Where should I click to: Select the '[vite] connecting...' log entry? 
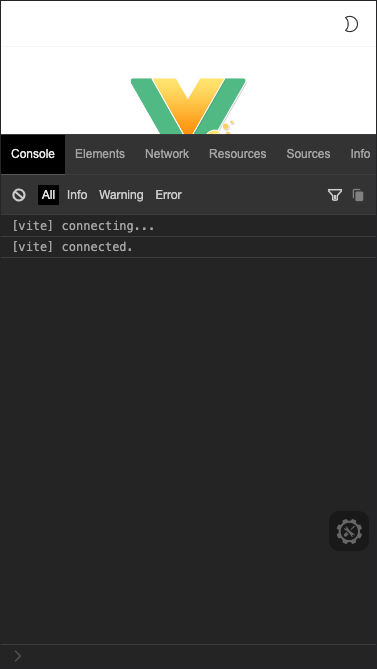[188, 226]
